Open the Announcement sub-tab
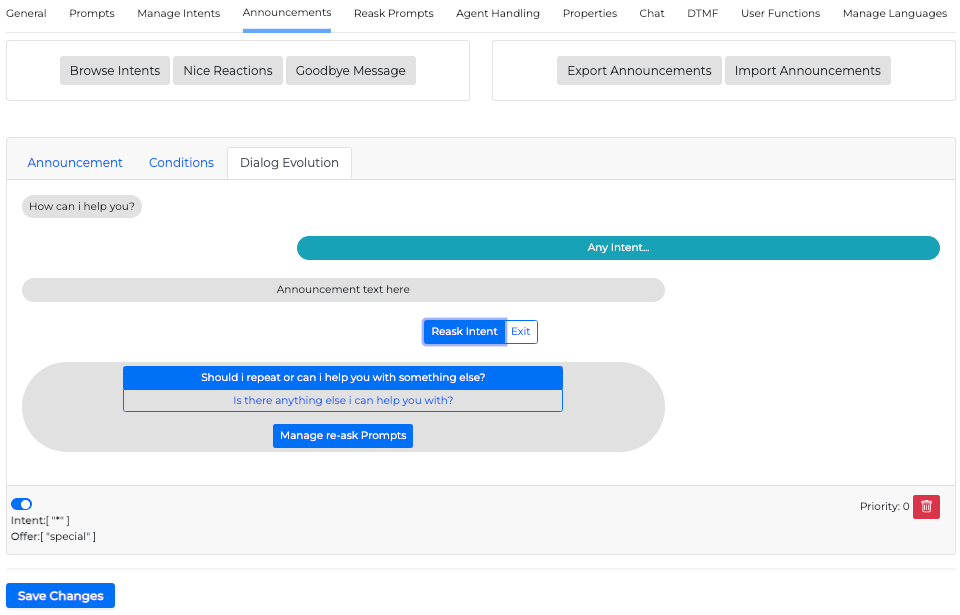This screenshot has width=960, height=615. (x=75, y=163)
